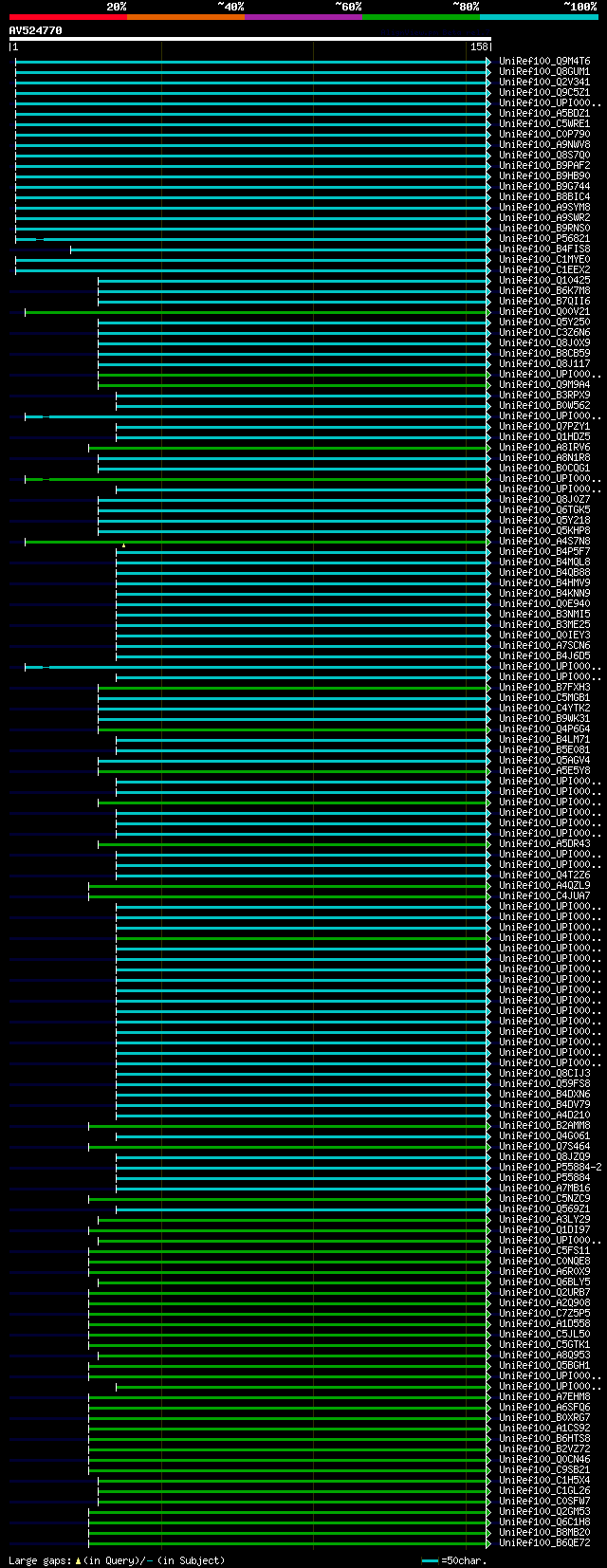The height and width of the screenshot is (1568, 607).
Task: Open the UniRef100_C7Z5P5 entry
Action: coord(544,1313)
